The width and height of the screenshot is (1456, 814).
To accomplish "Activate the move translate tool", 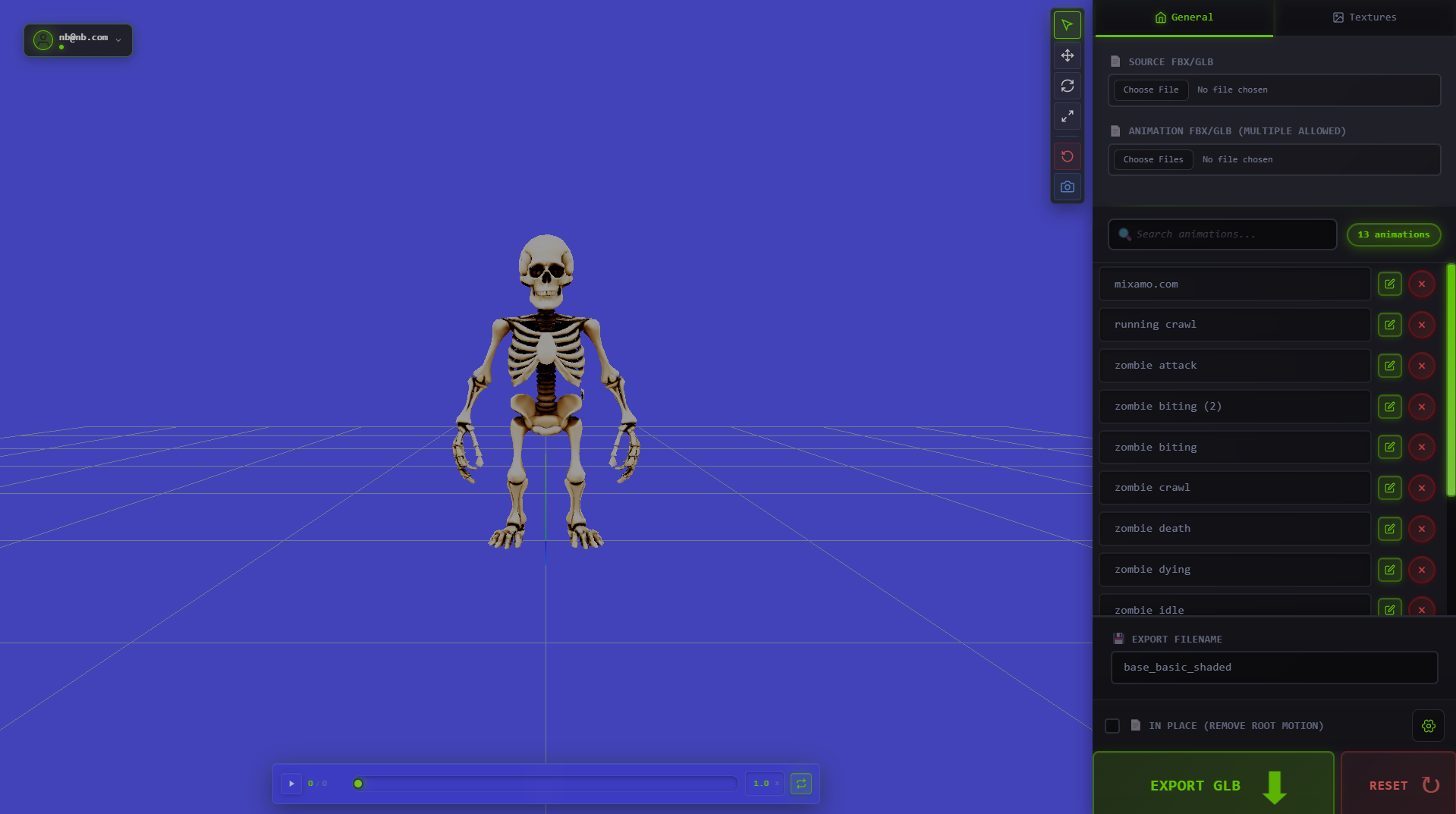I will pyautogui.click(x=1067, y=55).
